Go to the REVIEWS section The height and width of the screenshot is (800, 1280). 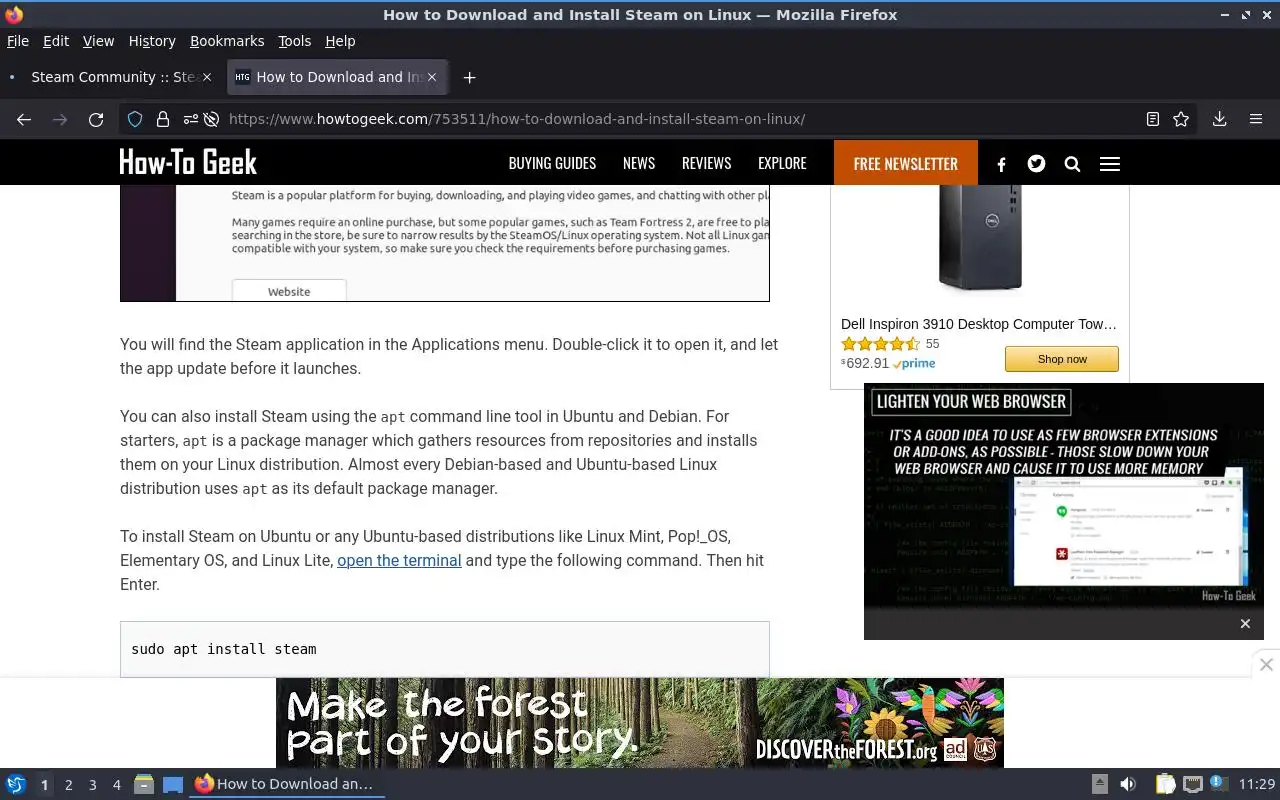point(707,163)
